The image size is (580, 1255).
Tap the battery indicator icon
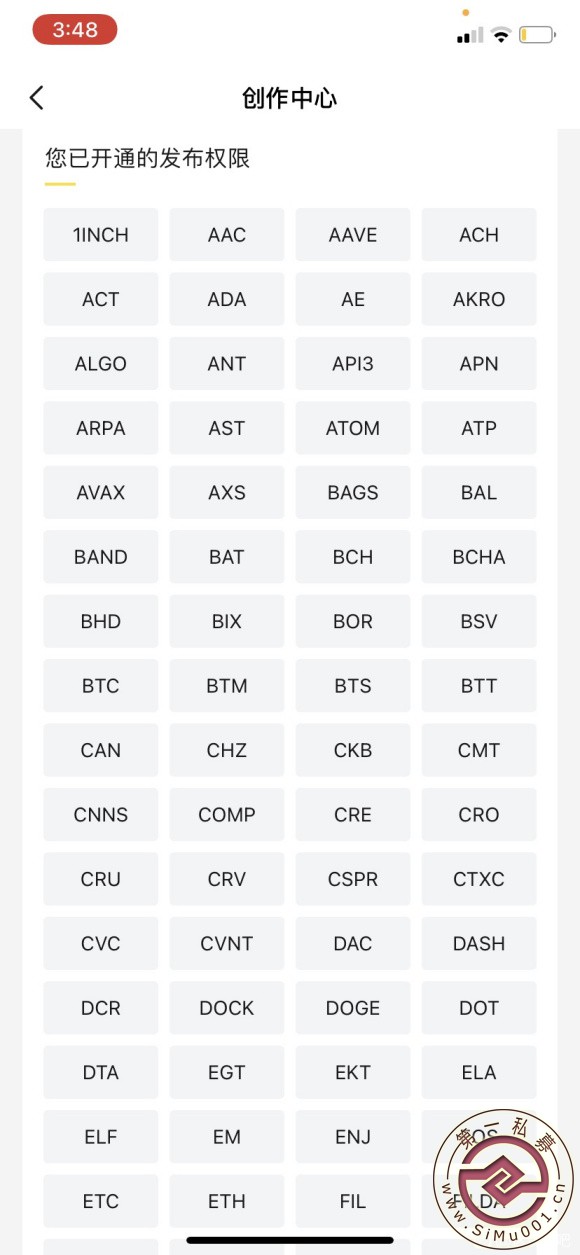point(537,35)
